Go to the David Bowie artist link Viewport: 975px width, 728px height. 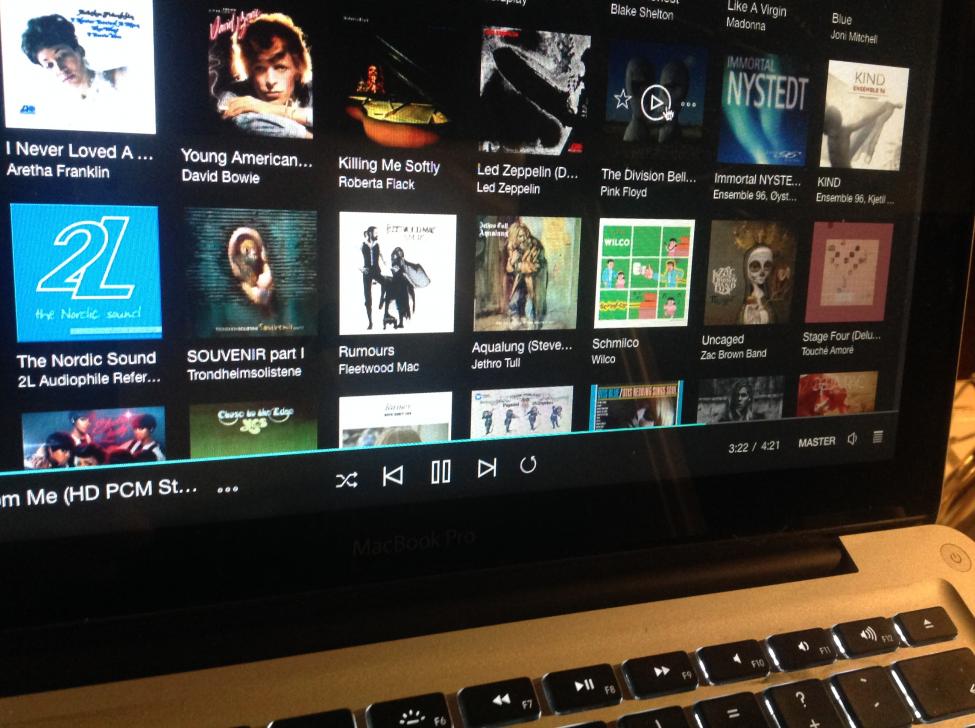pyautogui.click(x=220, y=176)
